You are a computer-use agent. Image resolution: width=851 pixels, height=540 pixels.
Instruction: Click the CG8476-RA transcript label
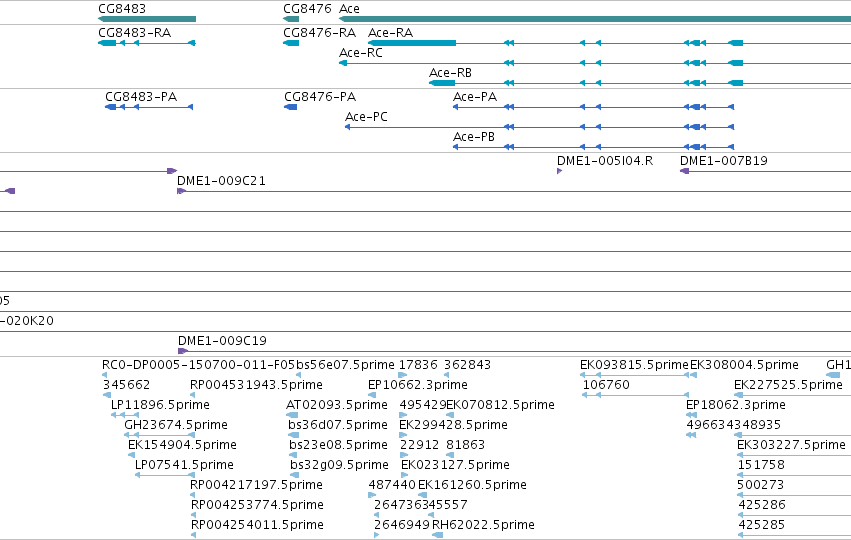click(x=320, y=33)
